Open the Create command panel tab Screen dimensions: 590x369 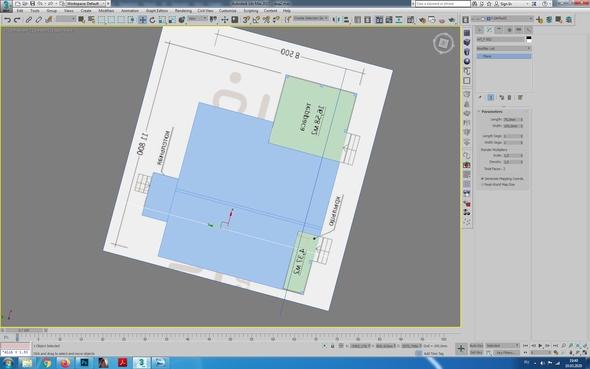[479, 30]
